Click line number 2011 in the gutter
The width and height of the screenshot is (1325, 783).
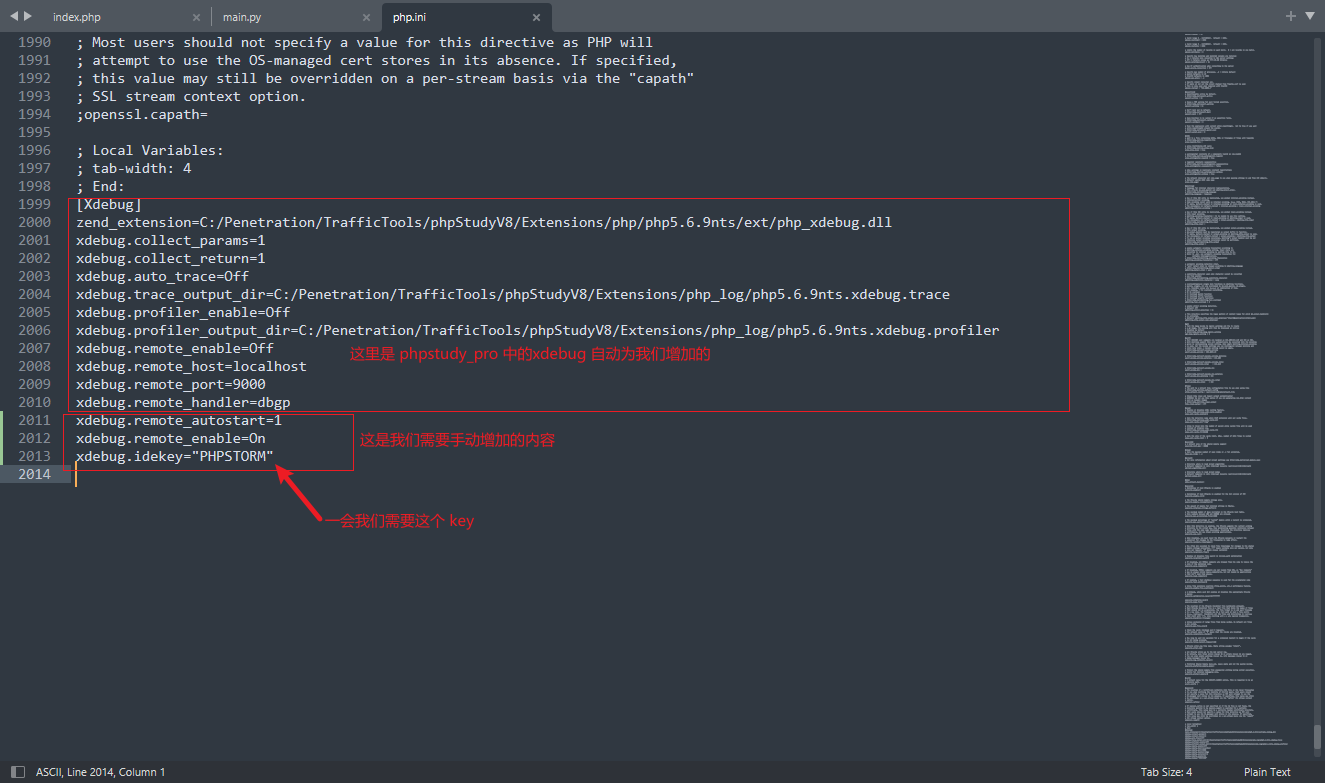click(x=34, y=421)
